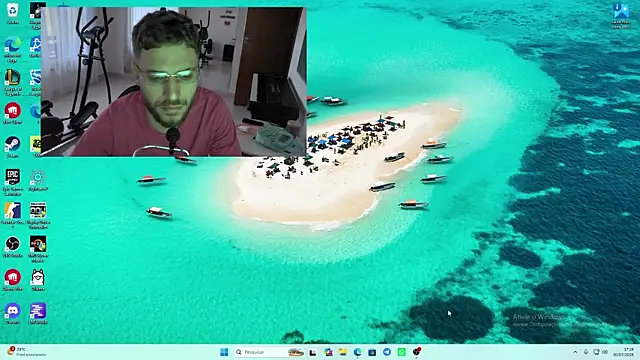This screenshot has height=360, width=640.
Task: Open File Explorer from the taskbar
Action: coord(343,352)
